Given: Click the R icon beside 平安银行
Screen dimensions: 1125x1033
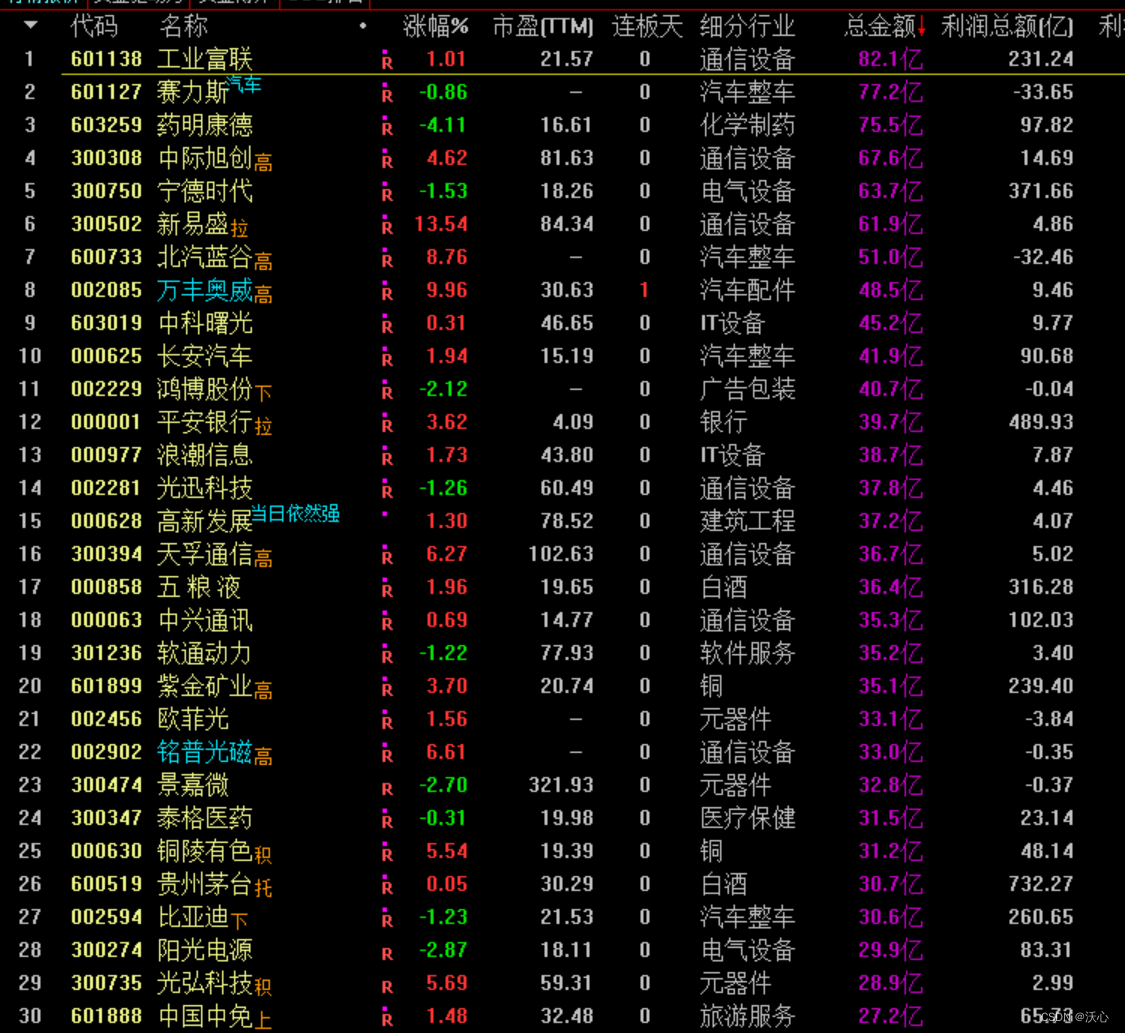Looking at the screenshot, I should tap(388, 426).
